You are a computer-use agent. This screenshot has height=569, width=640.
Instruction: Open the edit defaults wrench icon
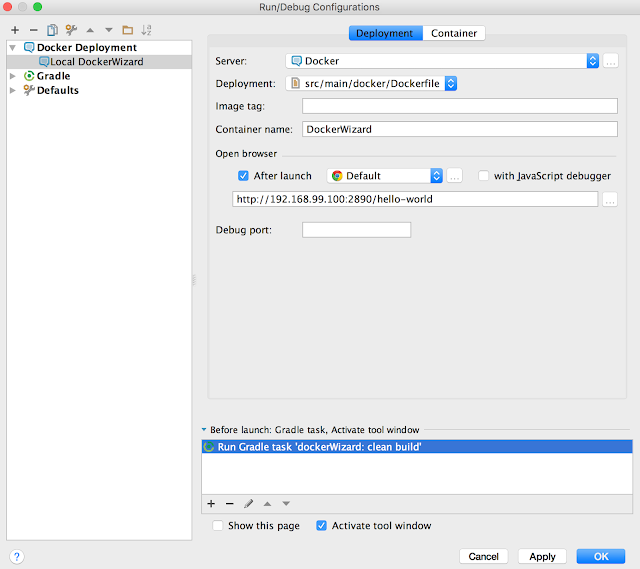click(x=71, y=30)
